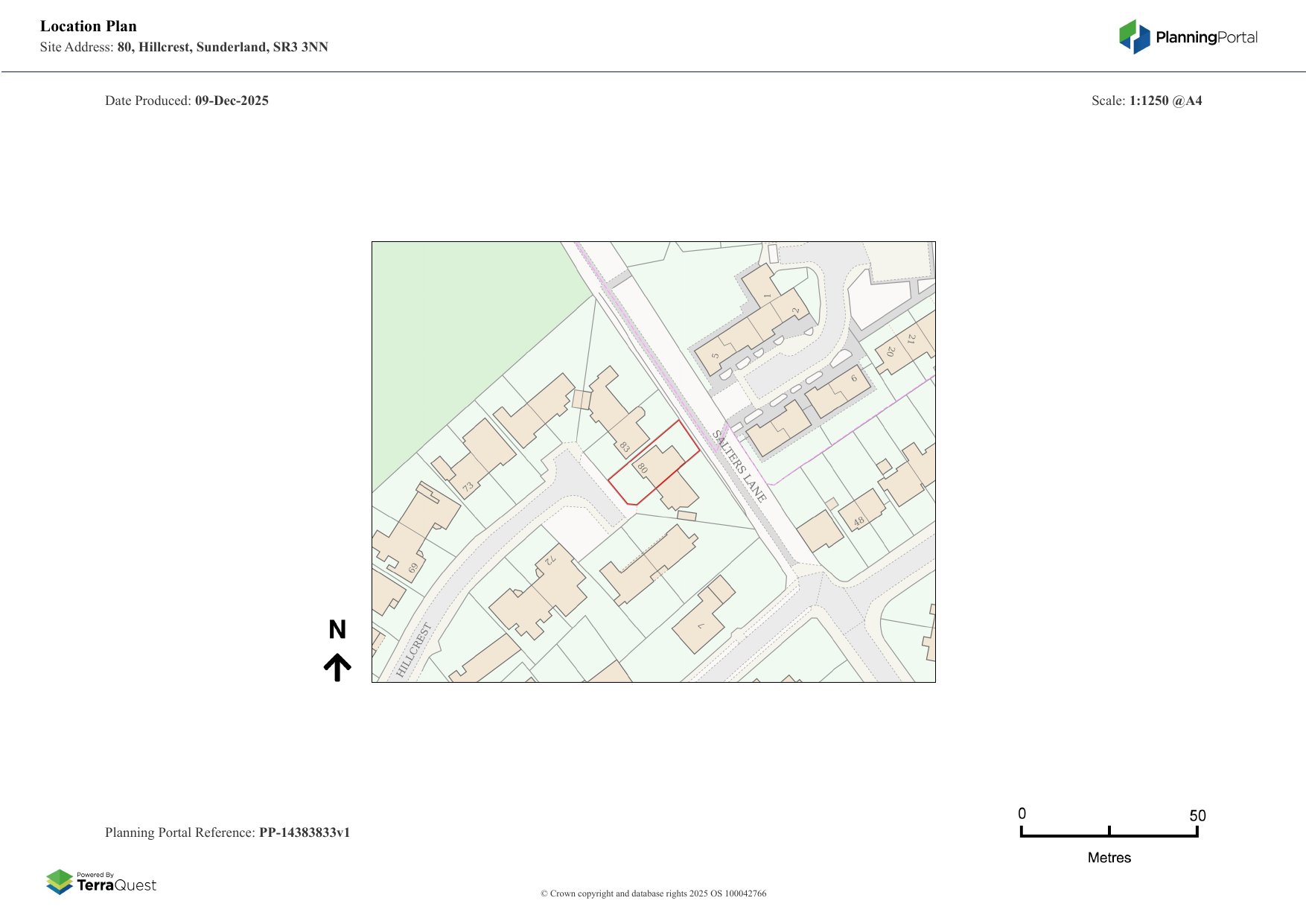
Task: Select building number 72
Action: pos(550,560)
